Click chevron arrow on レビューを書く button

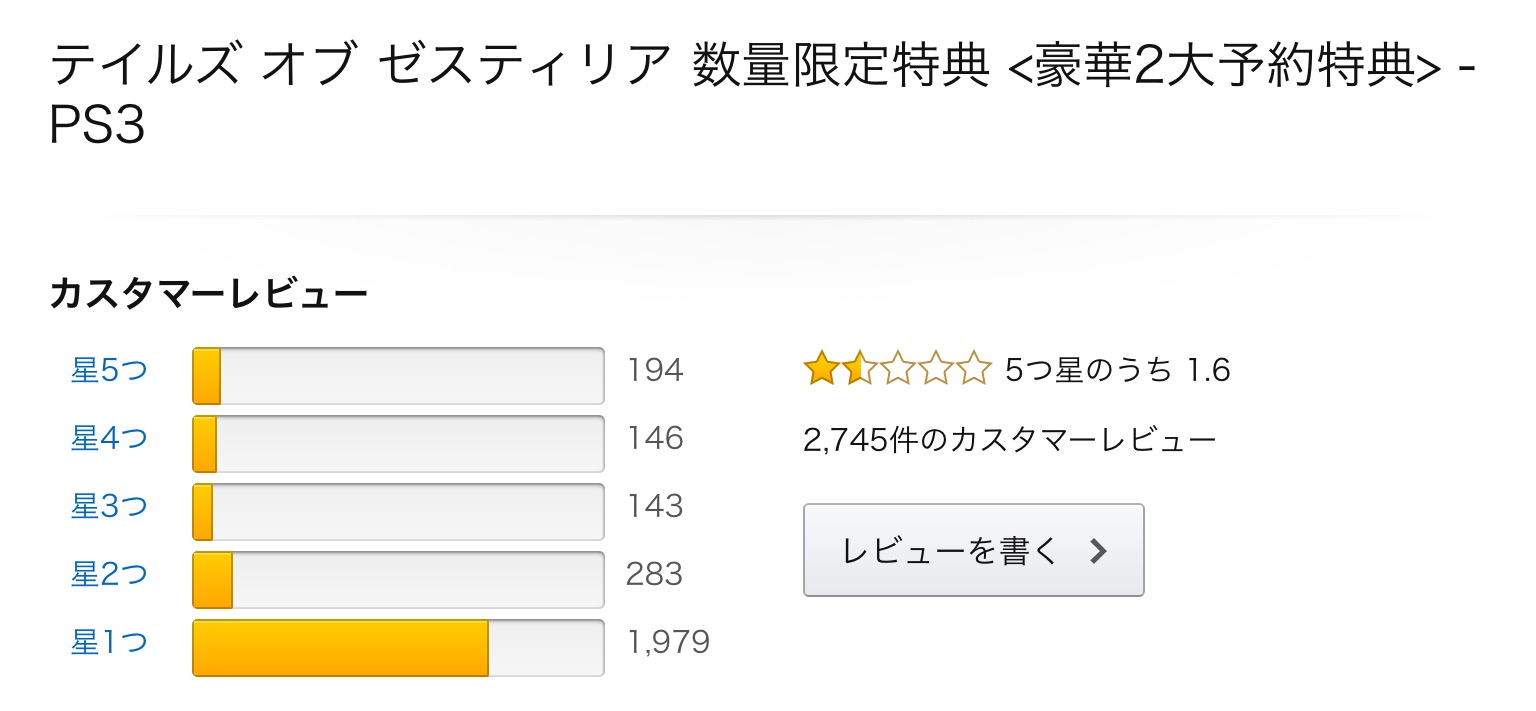coord(1098,551)
